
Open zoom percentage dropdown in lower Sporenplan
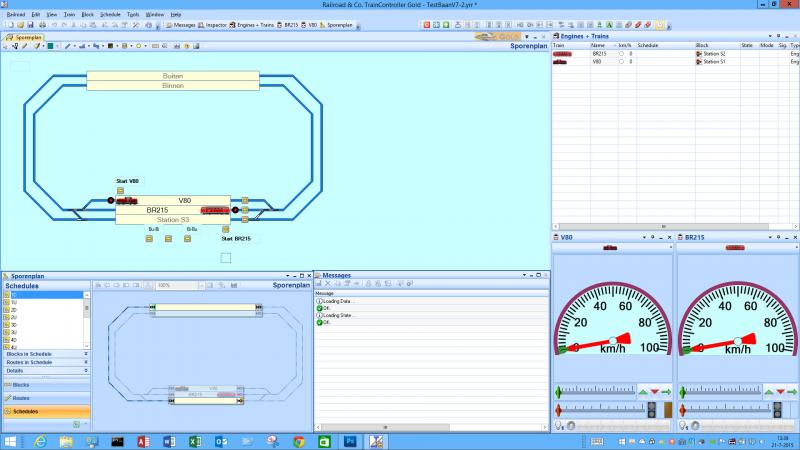point(201,285)
